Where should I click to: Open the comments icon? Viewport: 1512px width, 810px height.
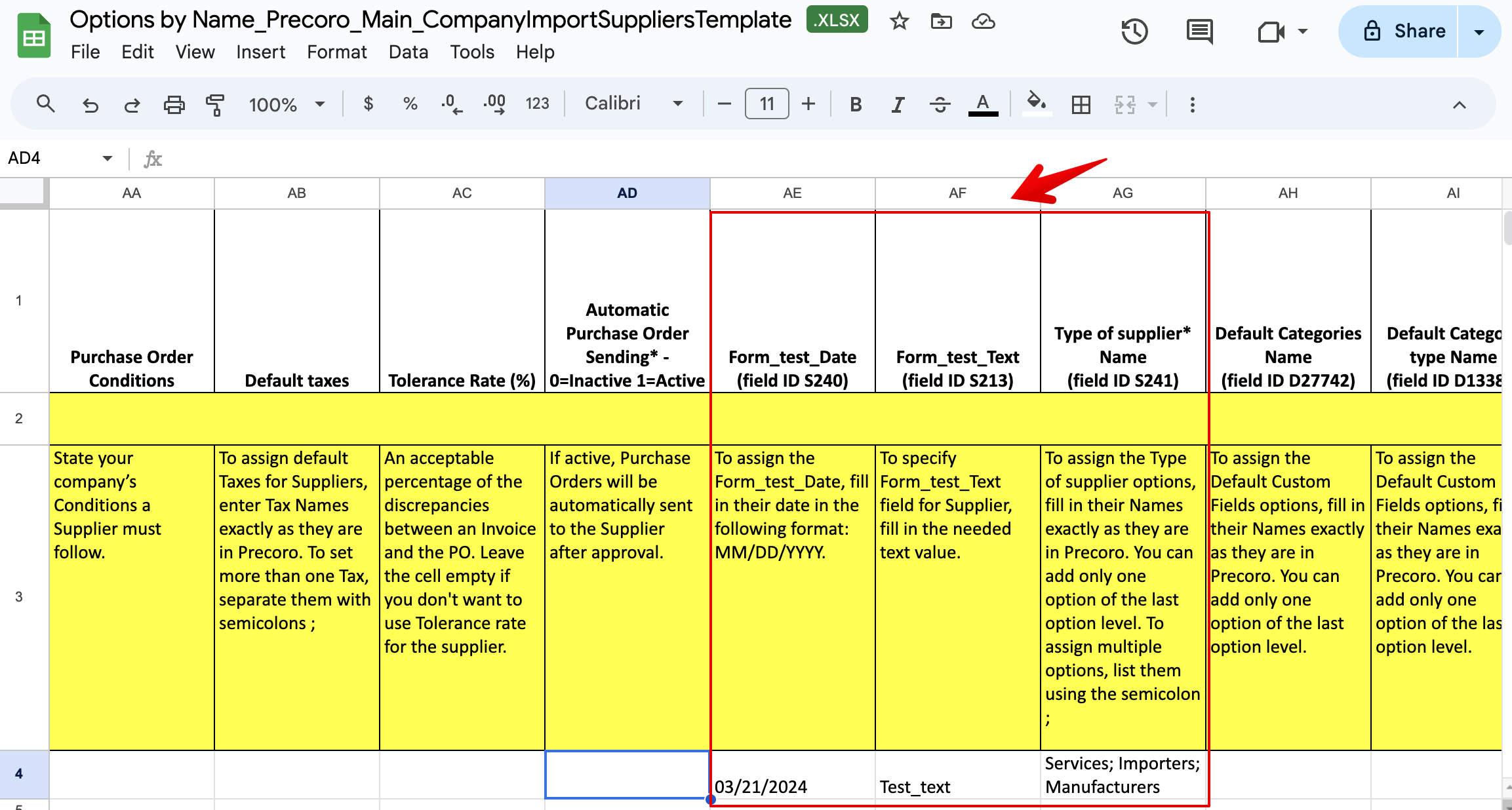1199,31
